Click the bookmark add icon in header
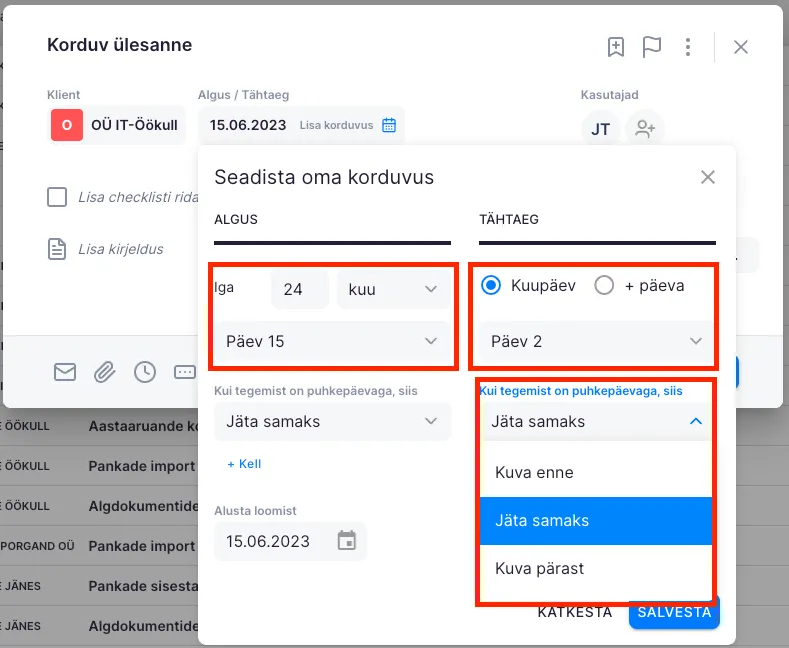 coord(616,47)
